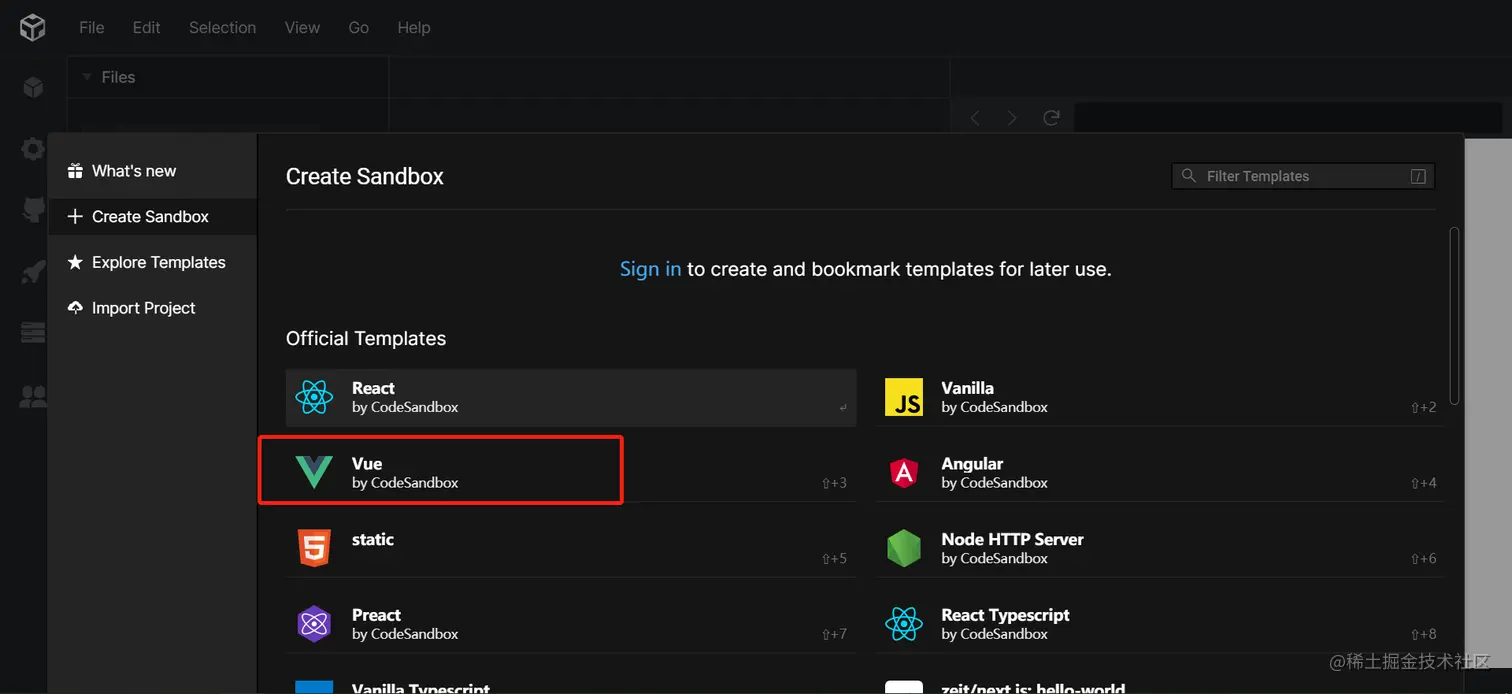The width and height of the screenshot is (1512, 694).
Task: Switch to Explore Templates tab
Action: 158,262
